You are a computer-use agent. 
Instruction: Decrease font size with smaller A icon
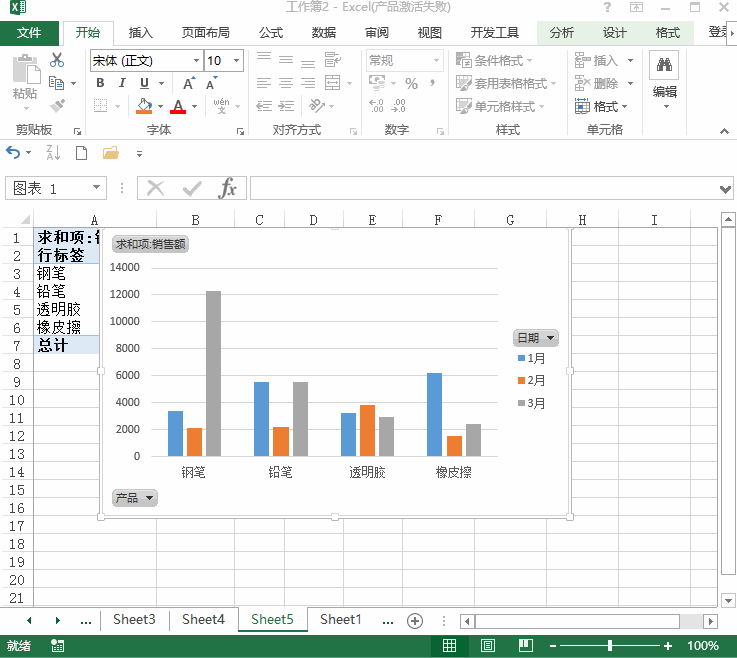click(x=212, y=83)
